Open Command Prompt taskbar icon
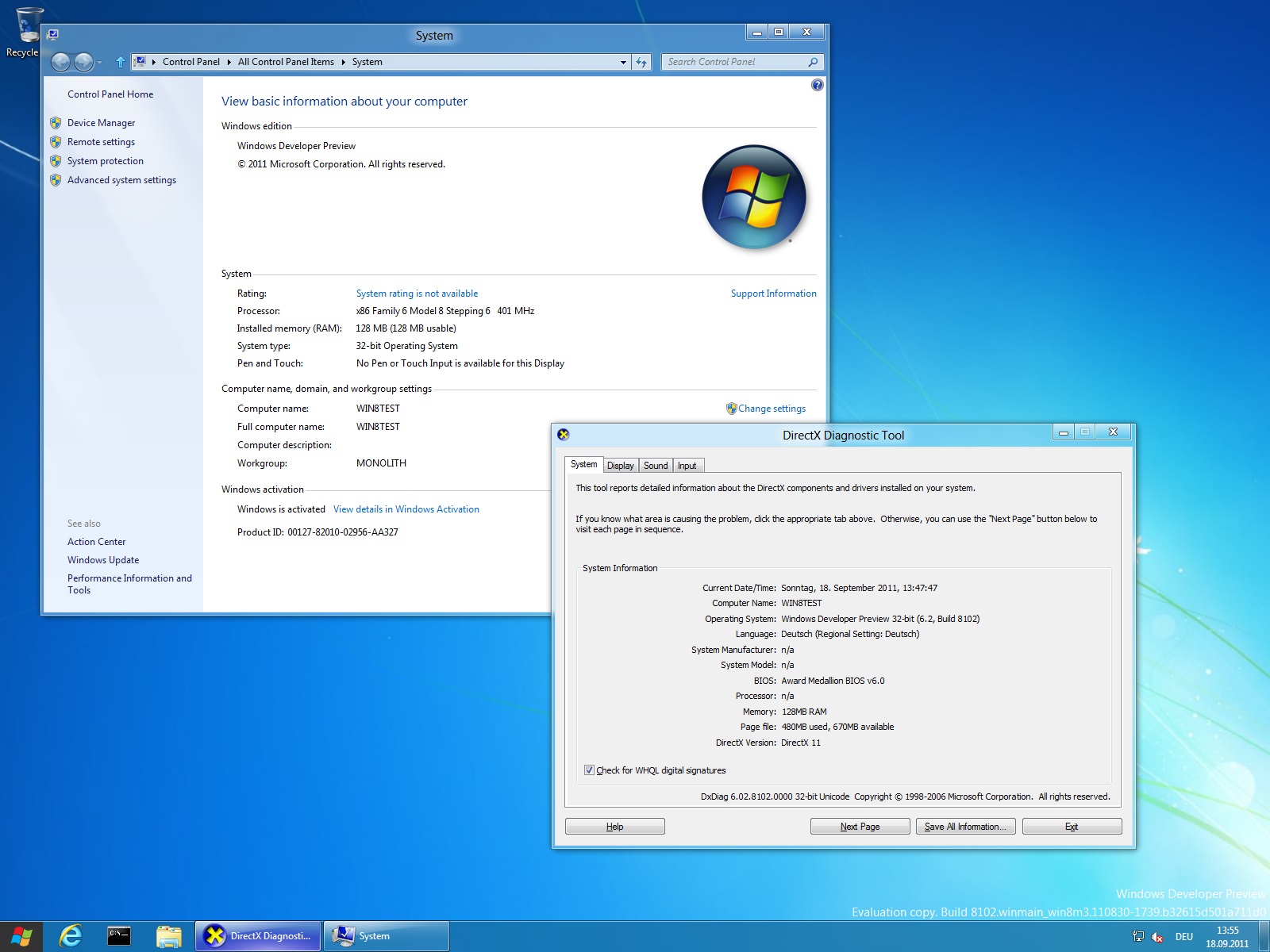The height and width of the screenshot is (952, 1270). click(x=119, y=936)
